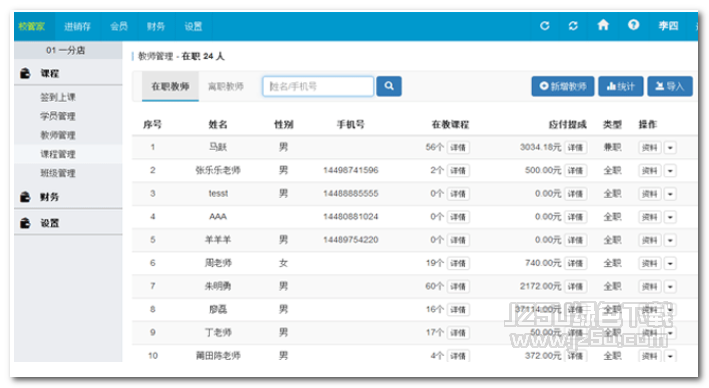Click the 新增教师 button
709x388 pixels.
tap(563, 86)
